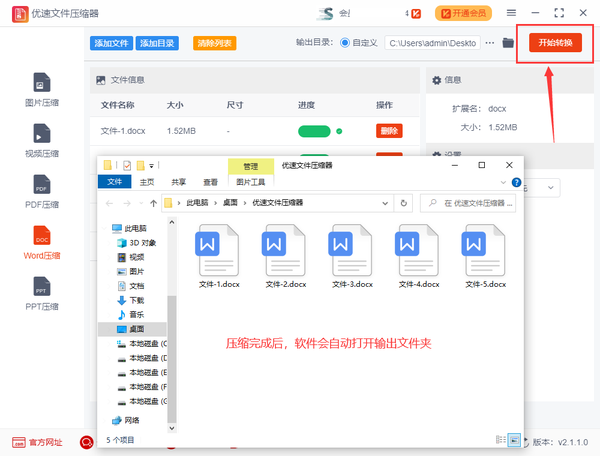Screen dimensions: 600x456
Task: Refresh the Explorer folder view
Action: point(403,202)
